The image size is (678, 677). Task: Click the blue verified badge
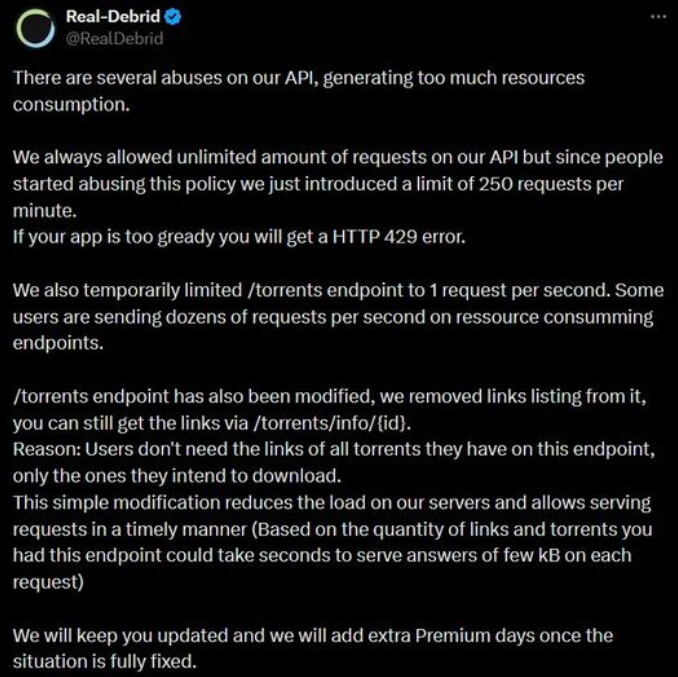173,17
